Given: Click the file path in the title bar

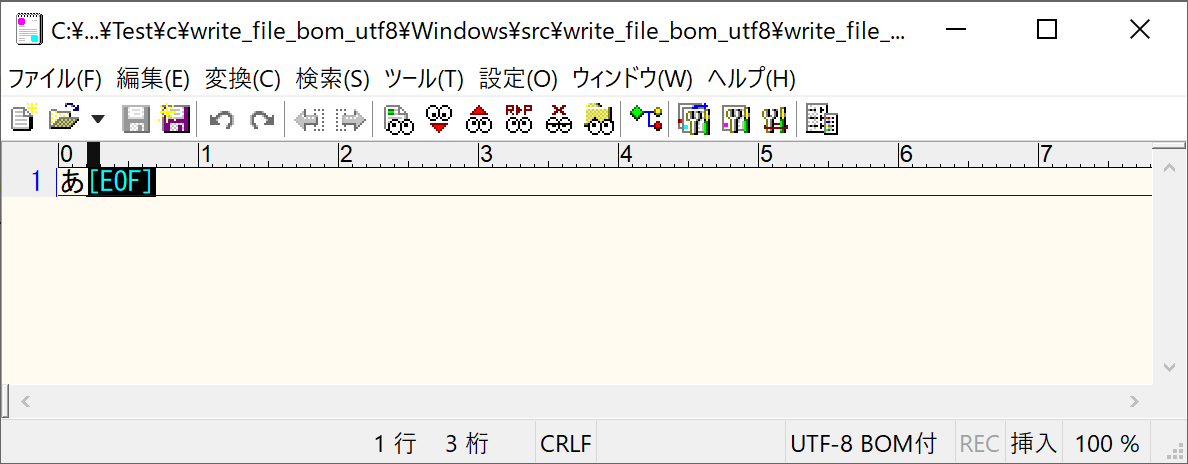Looking at the screenshot, I should tap(478, 31).
